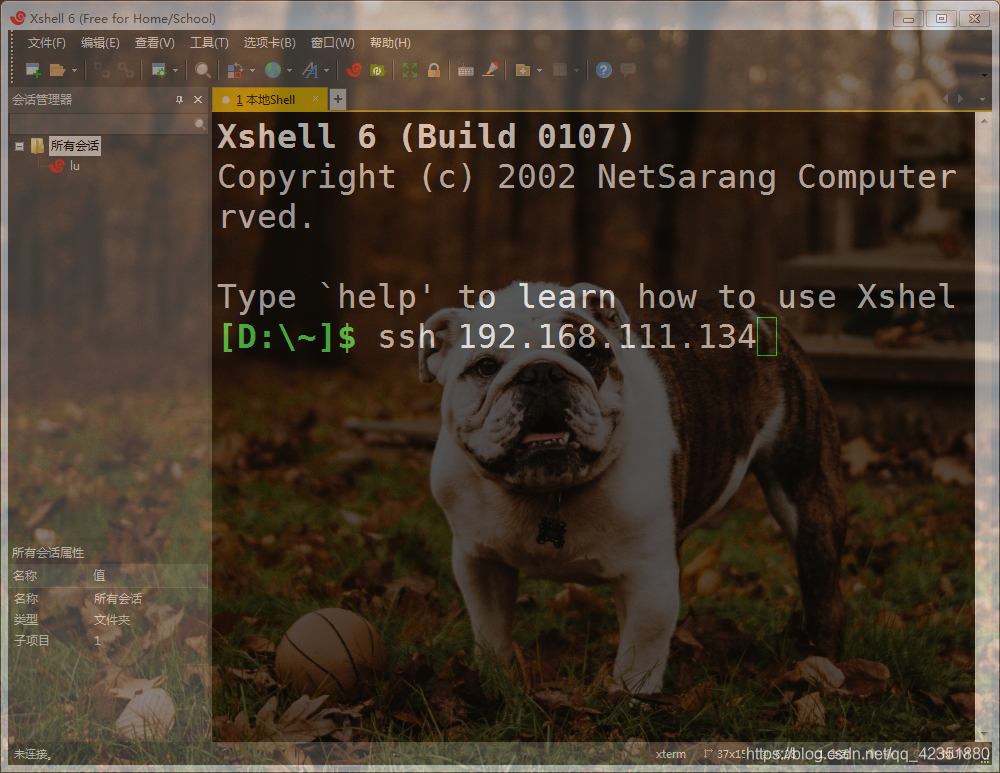The height and width of the screenshot is (773, 1000).
Task: Pin the session manager panel
Action: [x=179, y=99]
